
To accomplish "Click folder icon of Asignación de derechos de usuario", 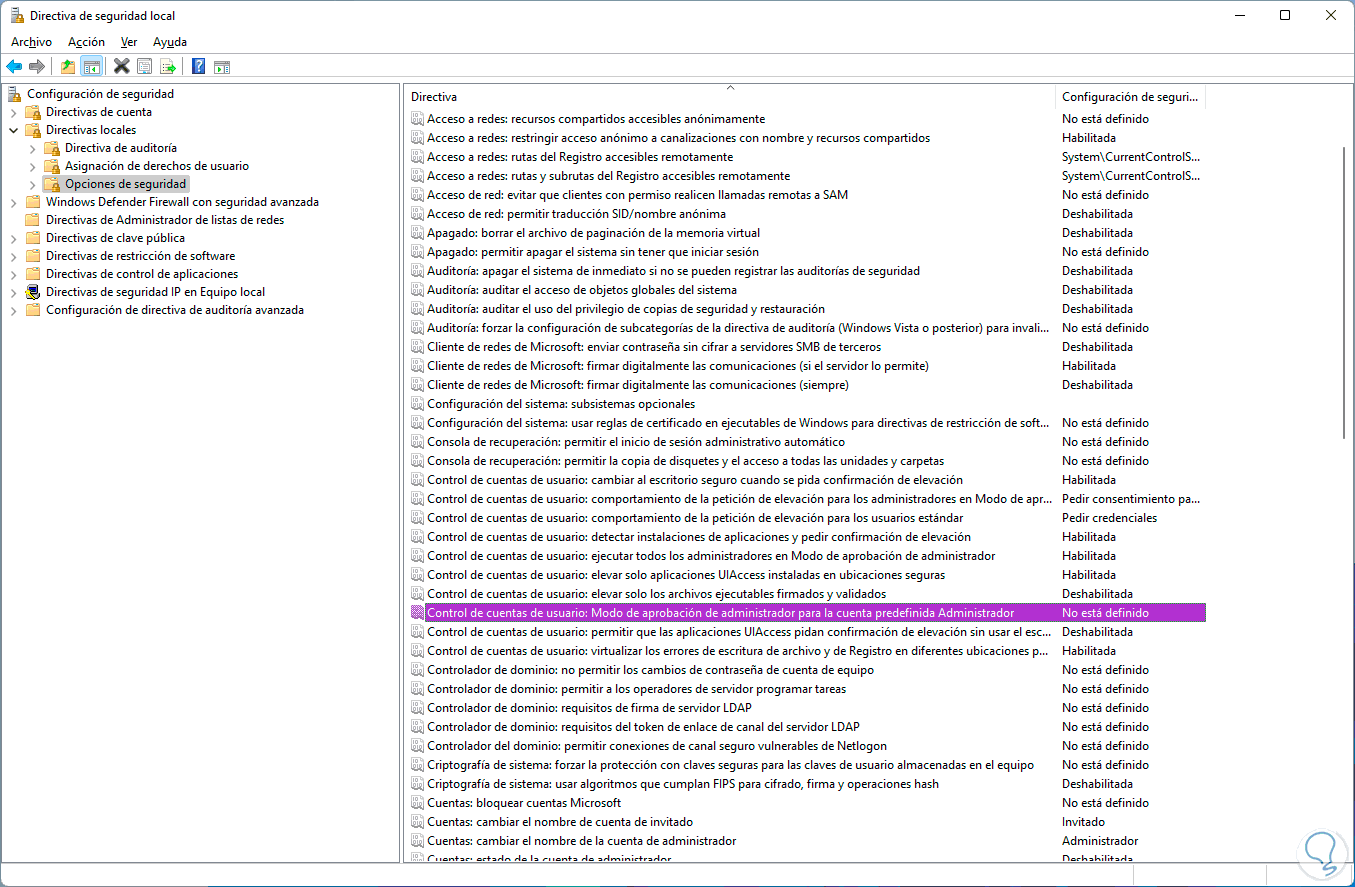I will [52, 166].
